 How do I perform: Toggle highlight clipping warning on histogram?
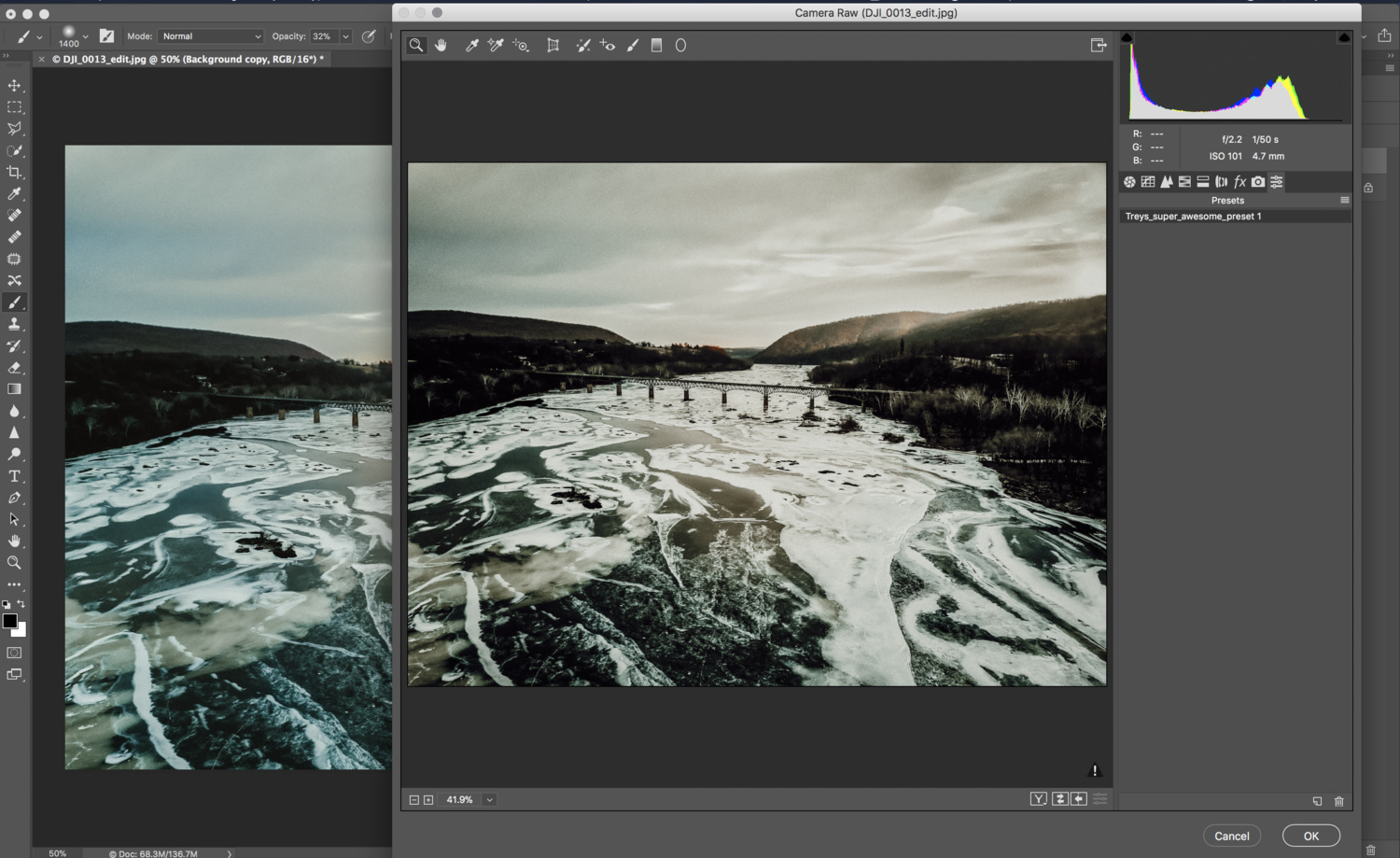[x=1344, y=35]
